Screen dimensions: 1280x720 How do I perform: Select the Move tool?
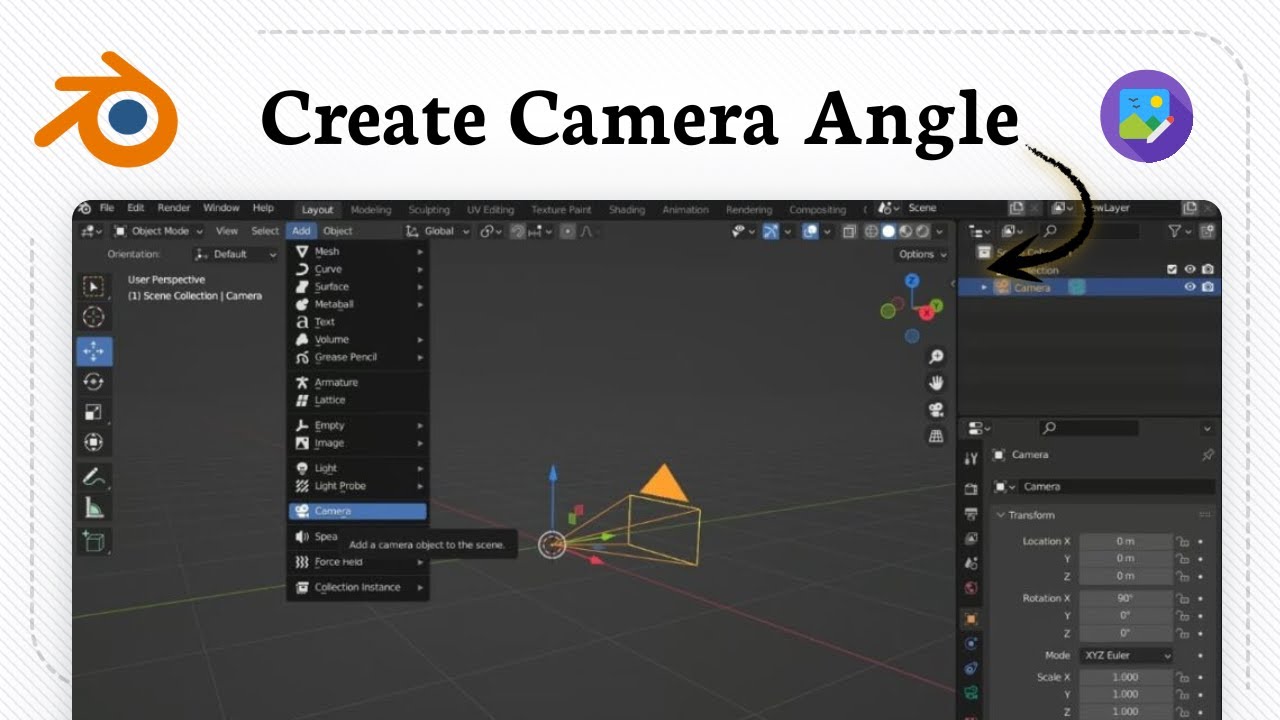(94, 351)
